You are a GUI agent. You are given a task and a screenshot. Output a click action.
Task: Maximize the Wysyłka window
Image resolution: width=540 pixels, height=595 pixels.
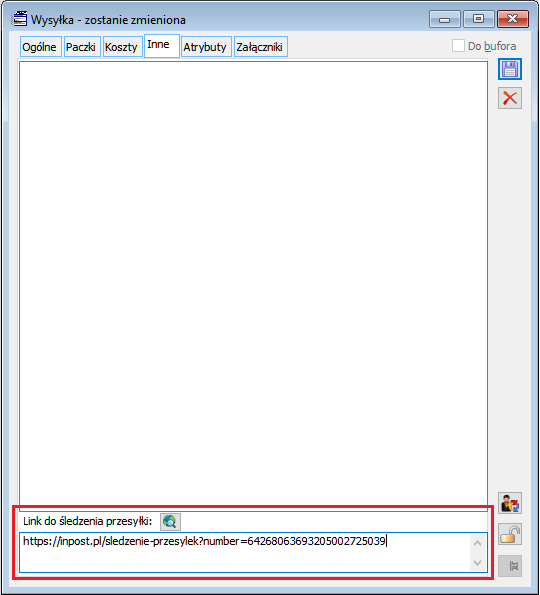pyautogui.click(x=479, y=19)
